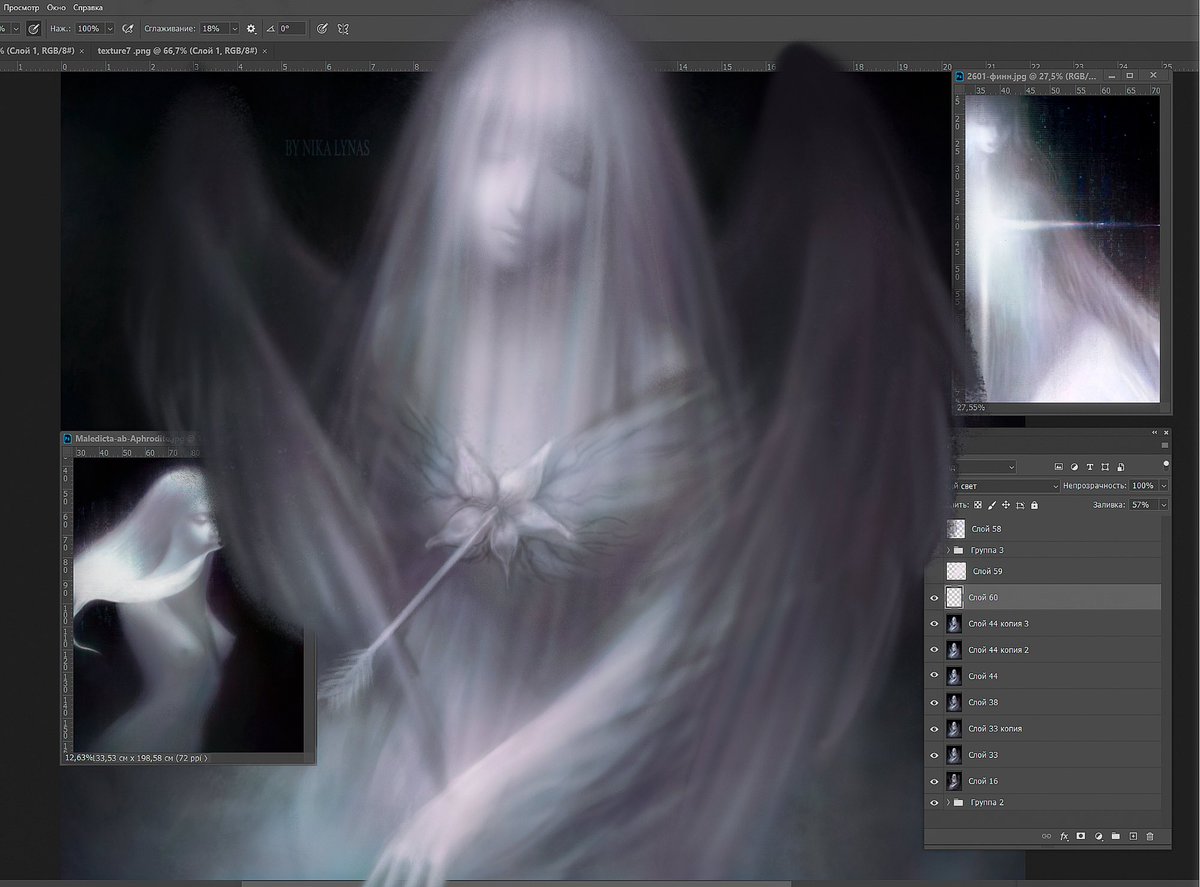Open Заливка fill slider arrow
Viewport: 1200px width, 887px height.
pos(1163,506)
